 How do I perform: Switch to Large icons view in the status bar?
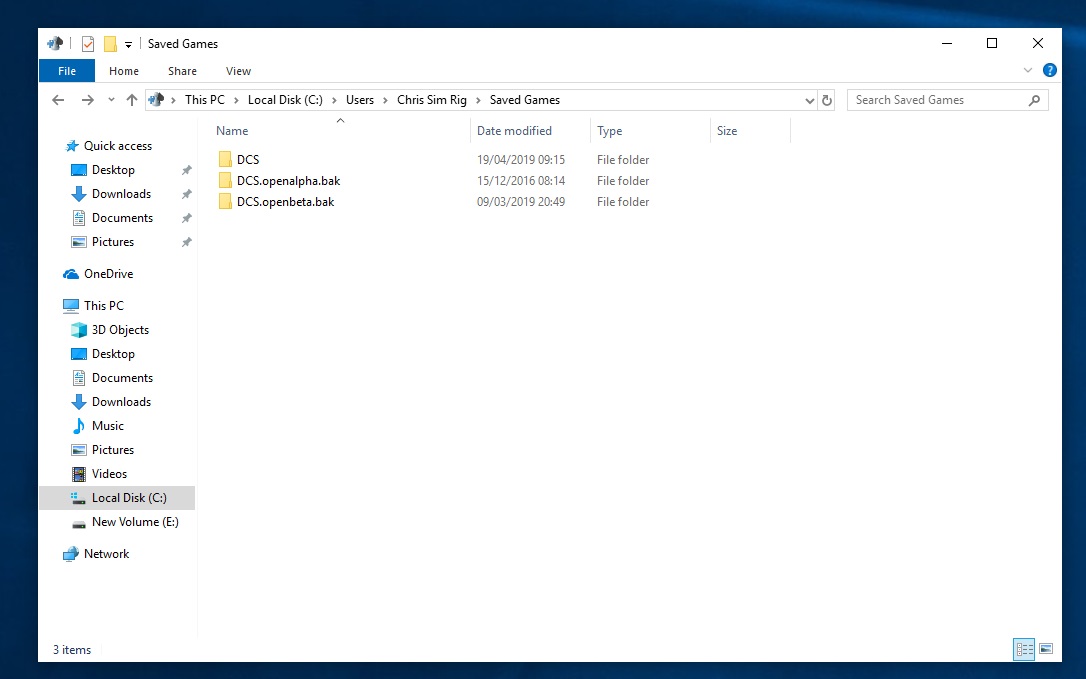point(1047,649)
